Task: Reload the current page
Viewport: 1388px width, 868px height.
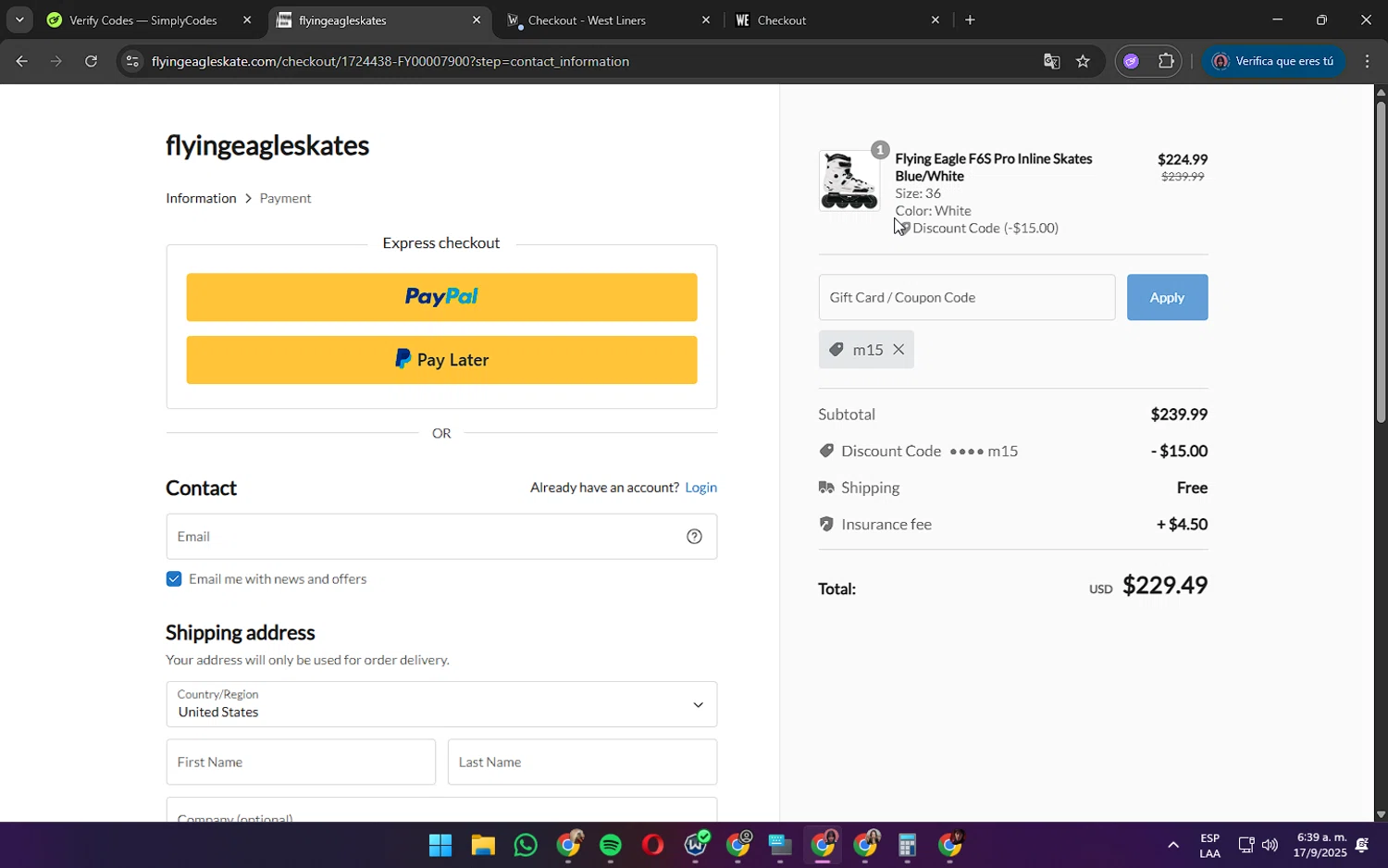Action: pyautogui.click(x=91, y=62)
